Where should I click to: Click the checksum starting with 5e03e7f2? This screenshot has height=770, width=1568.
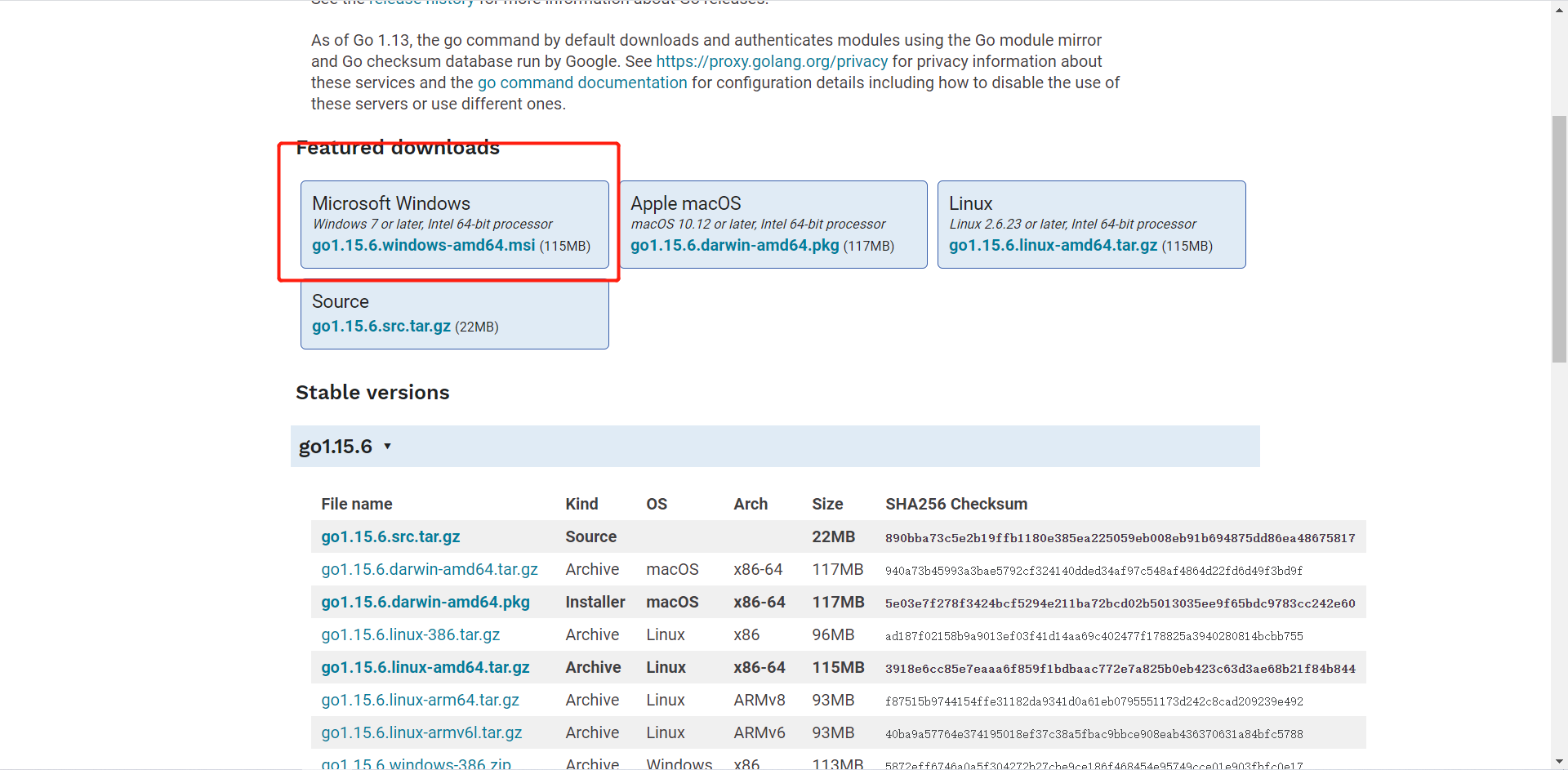(x=1120, y=603)
